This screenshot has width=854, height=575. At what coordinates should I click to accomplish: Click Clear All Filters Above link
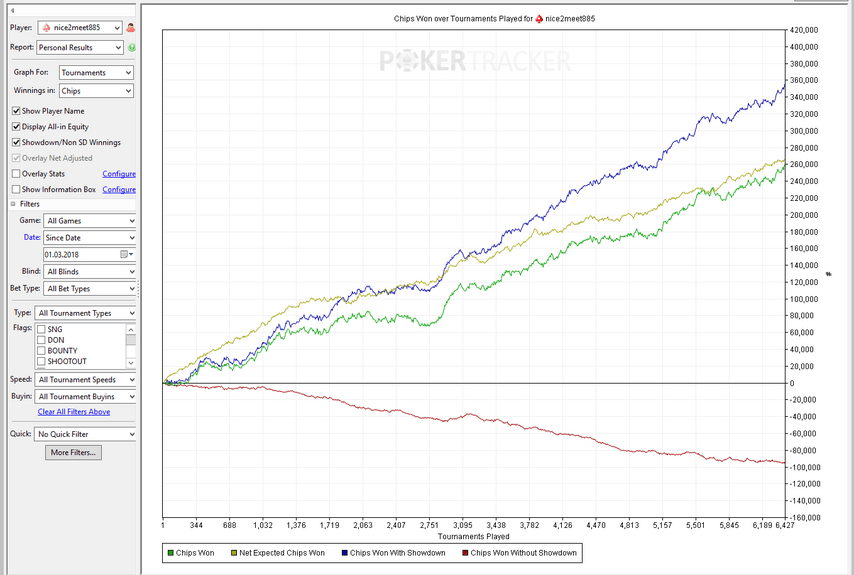[74, 412]
